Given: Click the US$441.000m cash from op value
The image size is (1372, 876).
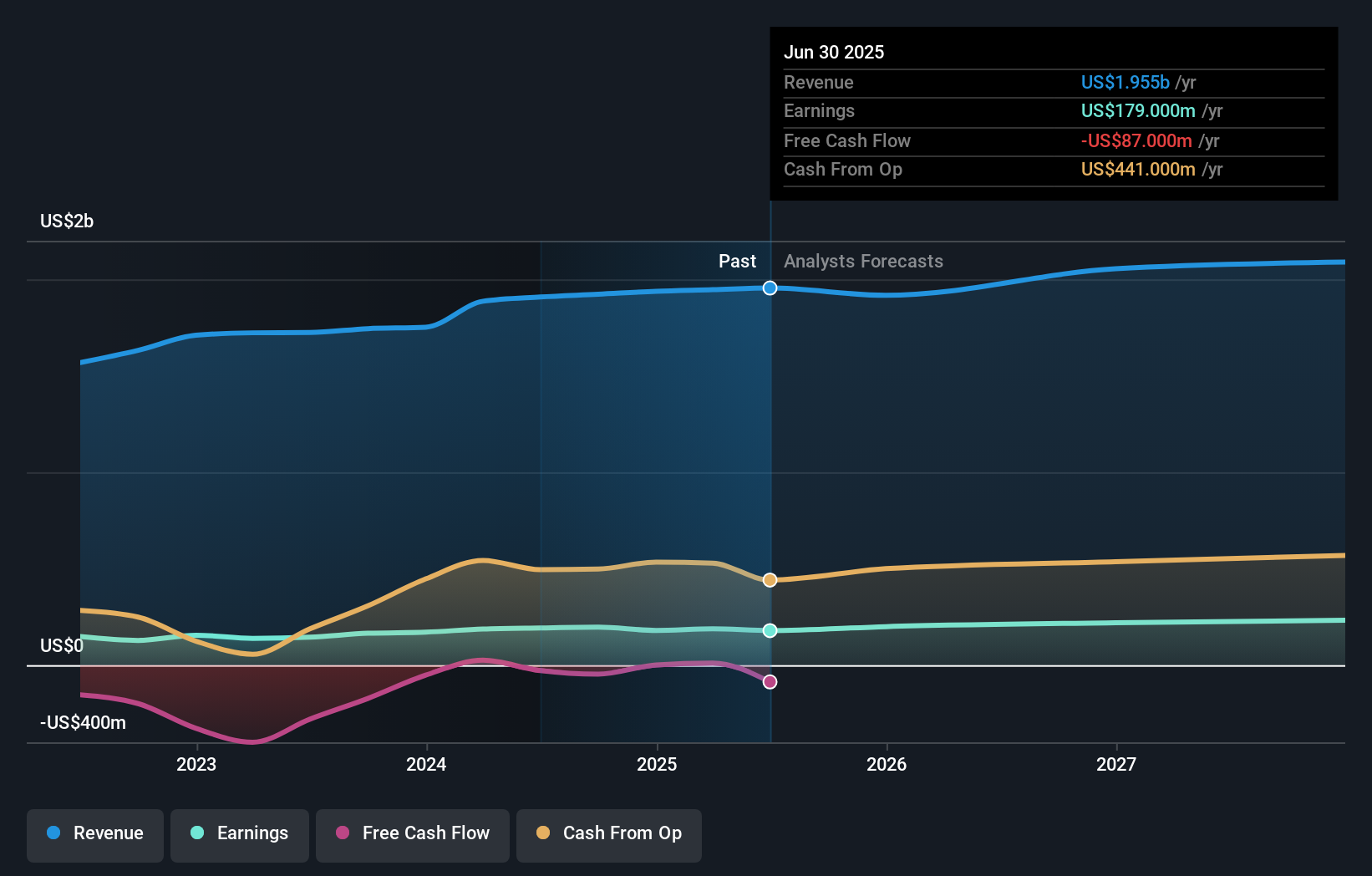Looking at the screenshot, I should (1138, 170).
